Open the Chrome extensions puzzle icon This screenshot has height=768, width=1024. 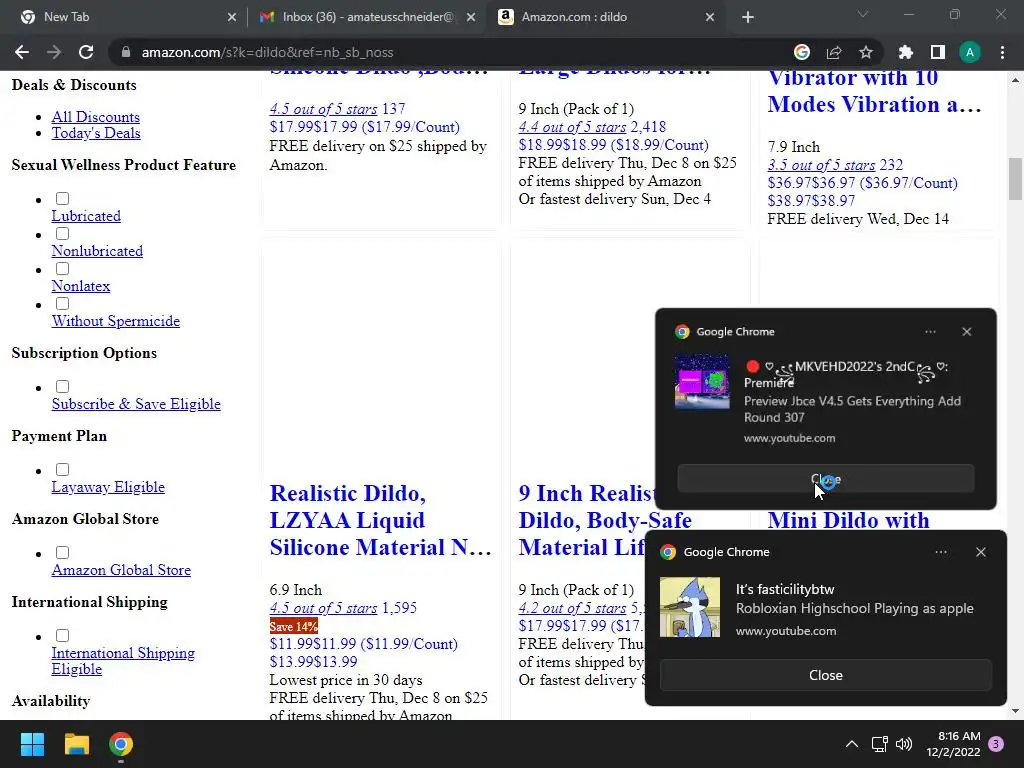906,52
